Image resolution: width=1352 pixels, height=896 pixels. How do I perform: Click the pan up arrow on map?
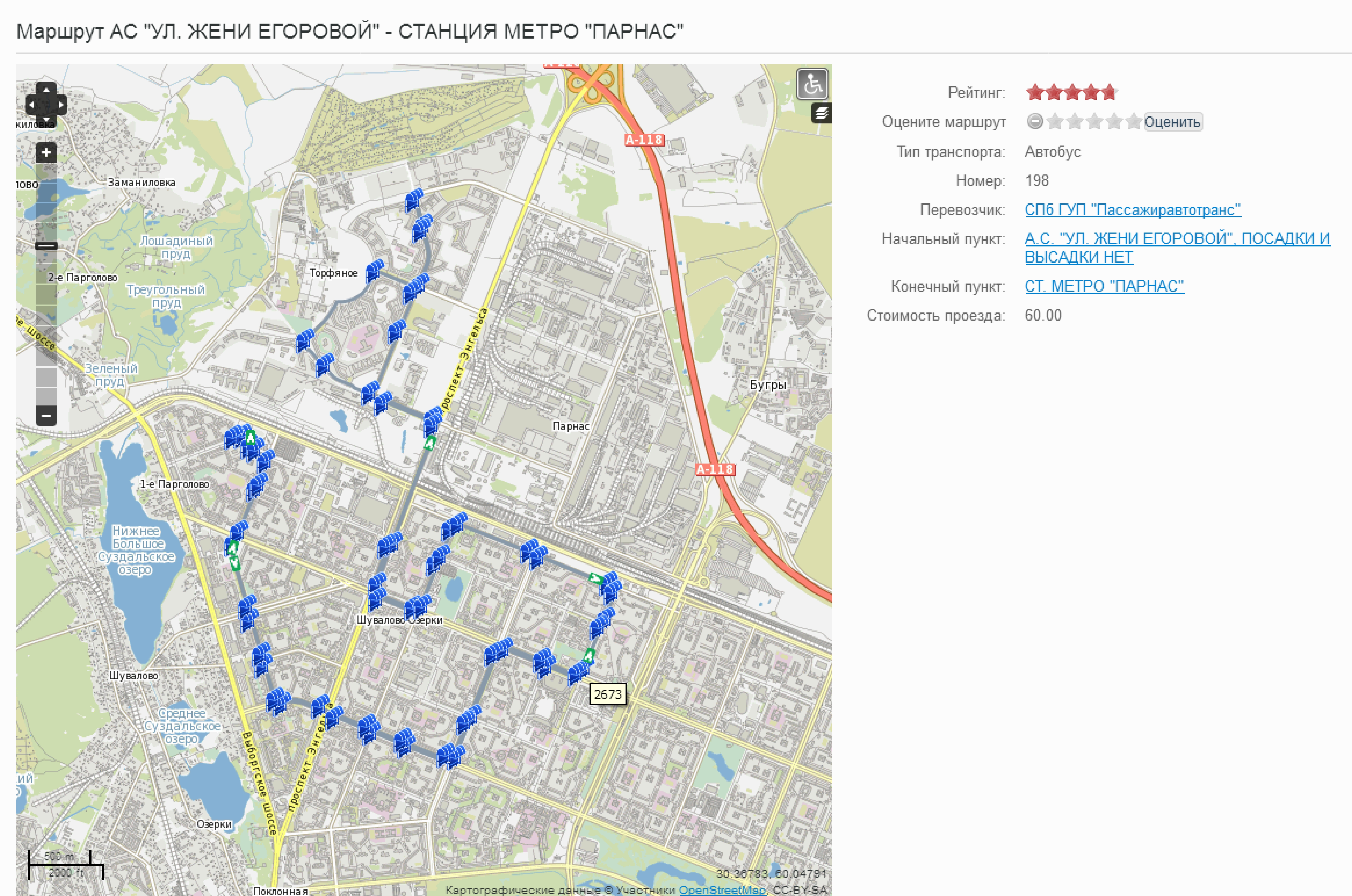point(46,90)
